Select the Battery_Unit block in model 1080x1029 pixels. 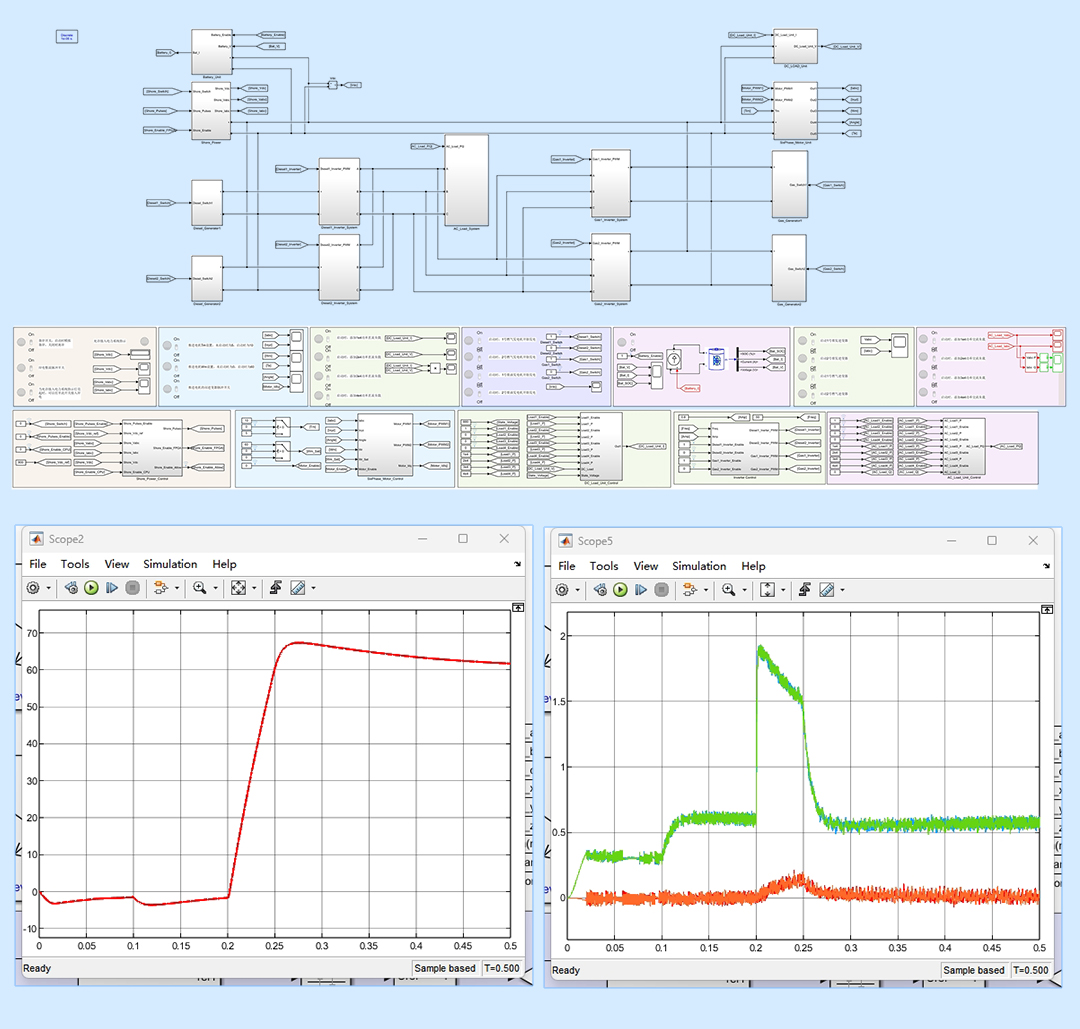click(x=211, y=52)
